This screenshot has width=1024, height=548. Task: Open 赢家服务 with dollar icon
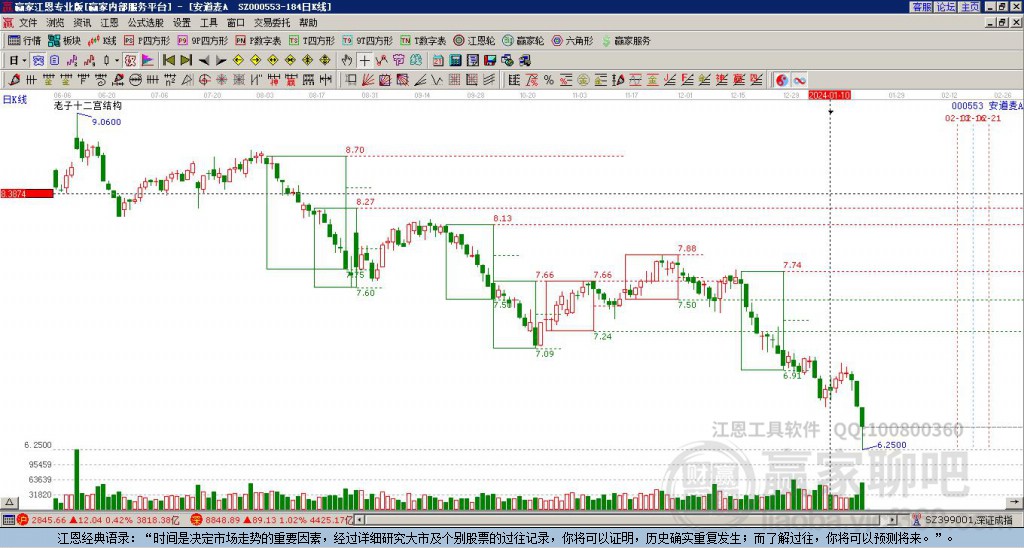click(x=626, y=40)
